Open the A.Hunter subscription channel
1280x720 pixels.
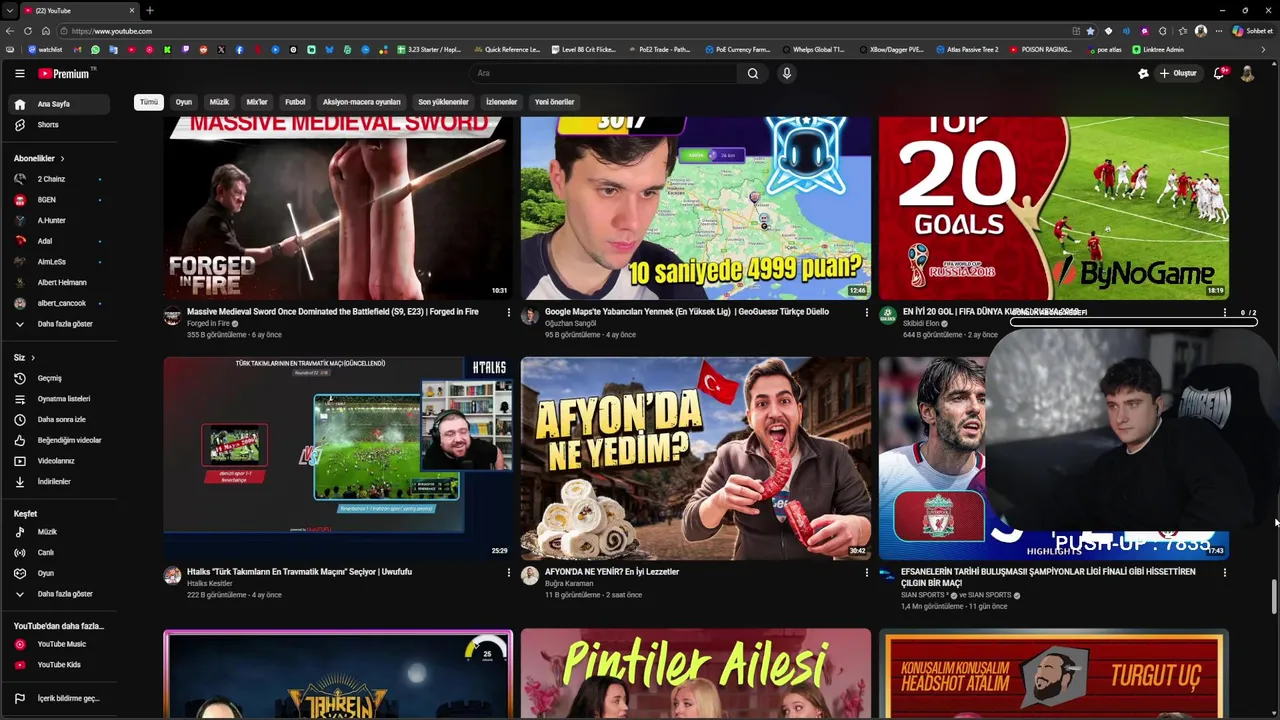pyautogui.click(x=59, y=220)
